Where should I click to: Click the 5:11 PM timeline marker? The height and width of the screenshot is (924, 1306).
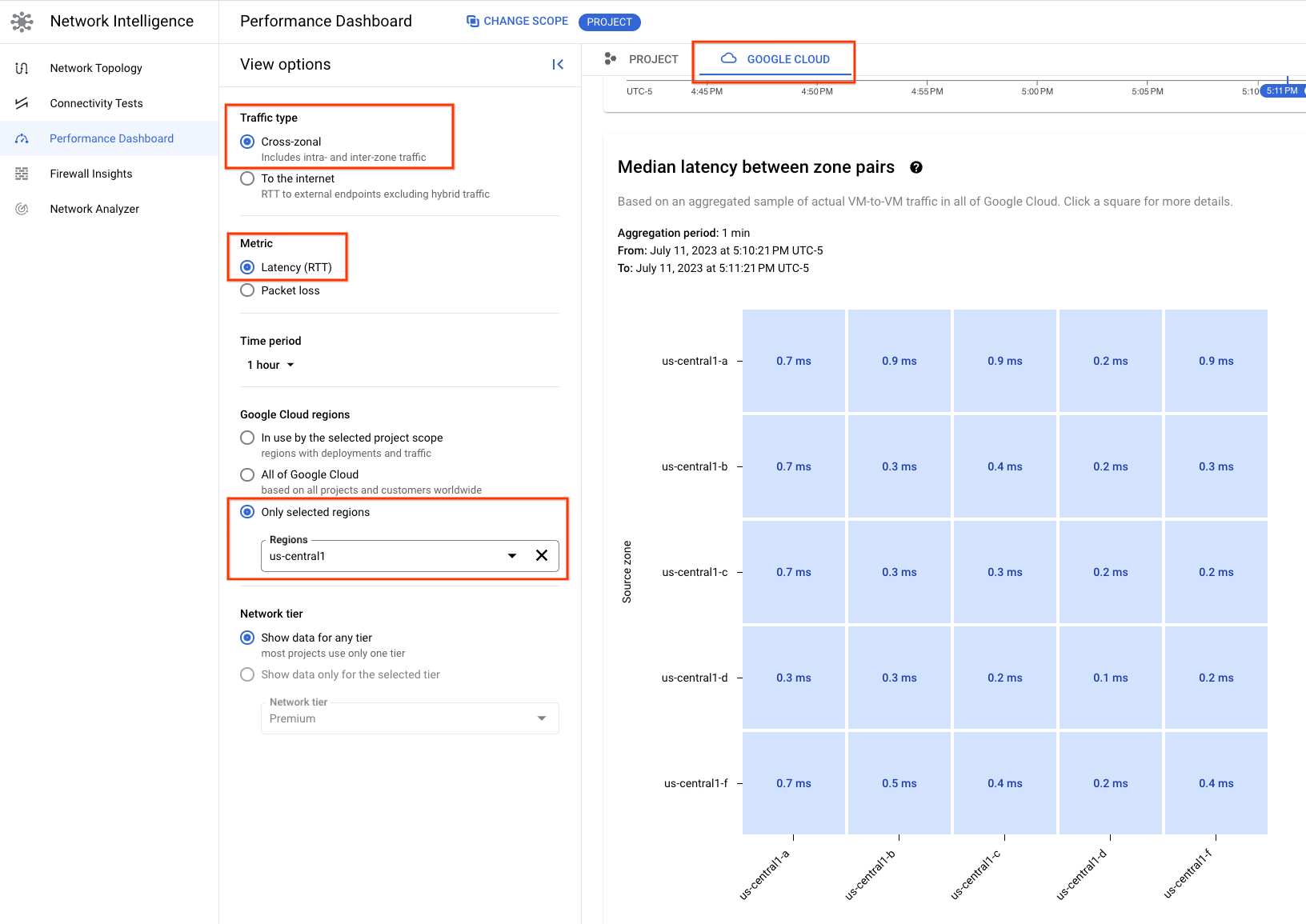1282,91
